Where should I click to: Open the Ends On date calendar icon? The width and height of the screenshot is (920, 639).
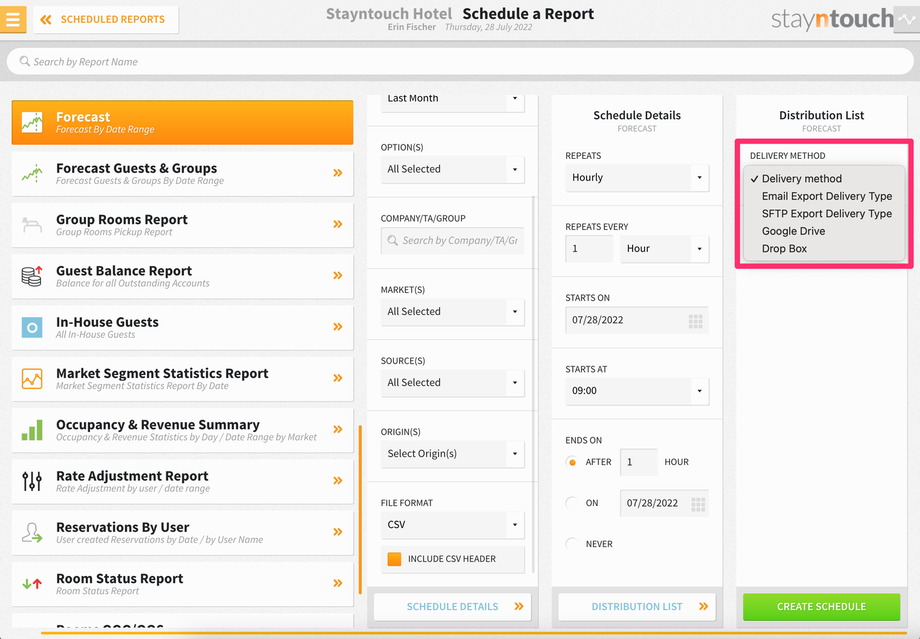[698, 504]
